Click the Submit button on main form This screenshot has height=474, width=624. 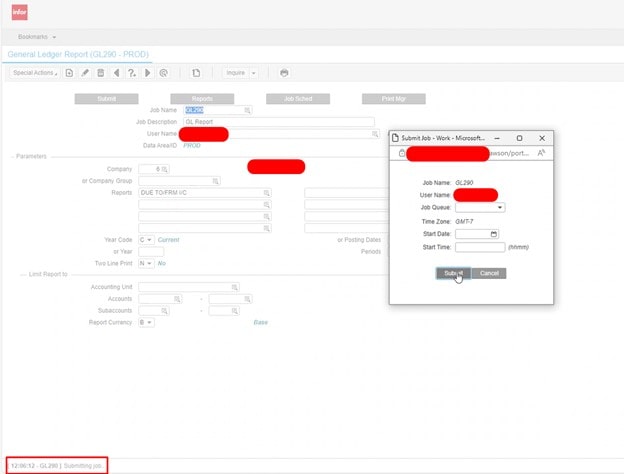pos(107,99)
